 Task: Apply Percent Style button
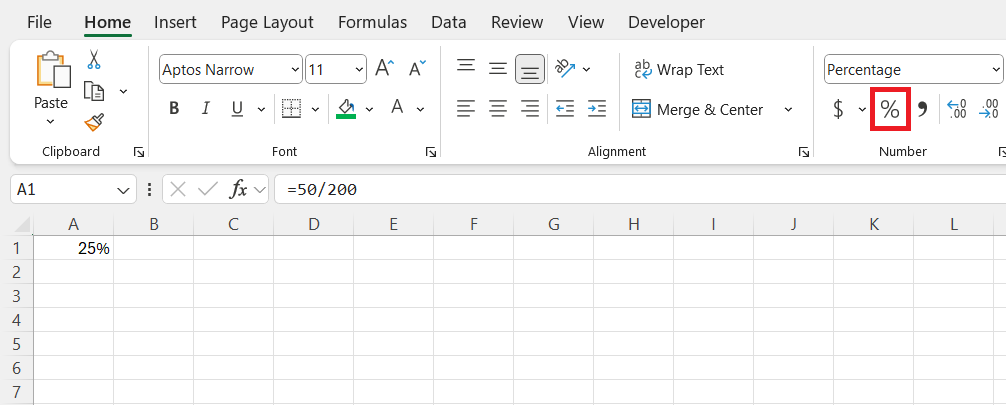(x=889, y=110)
